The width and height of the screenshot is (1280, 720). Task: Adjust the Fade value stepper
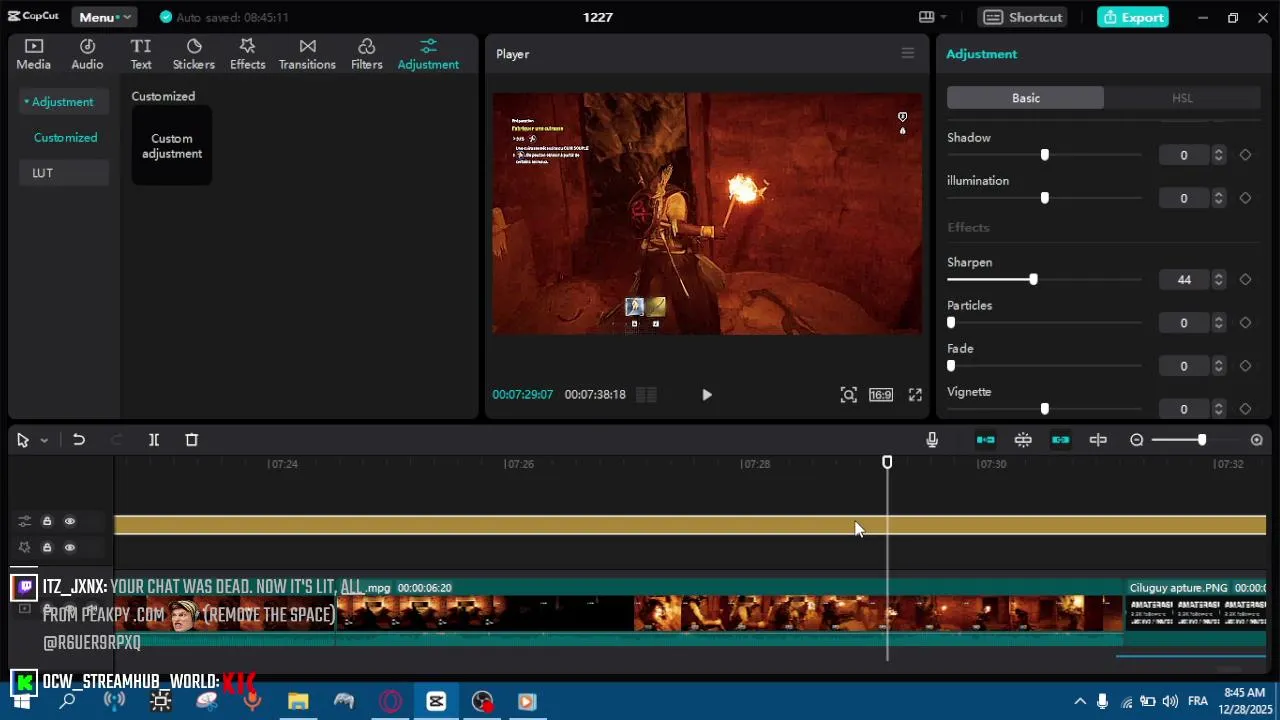click(1218, 366)
